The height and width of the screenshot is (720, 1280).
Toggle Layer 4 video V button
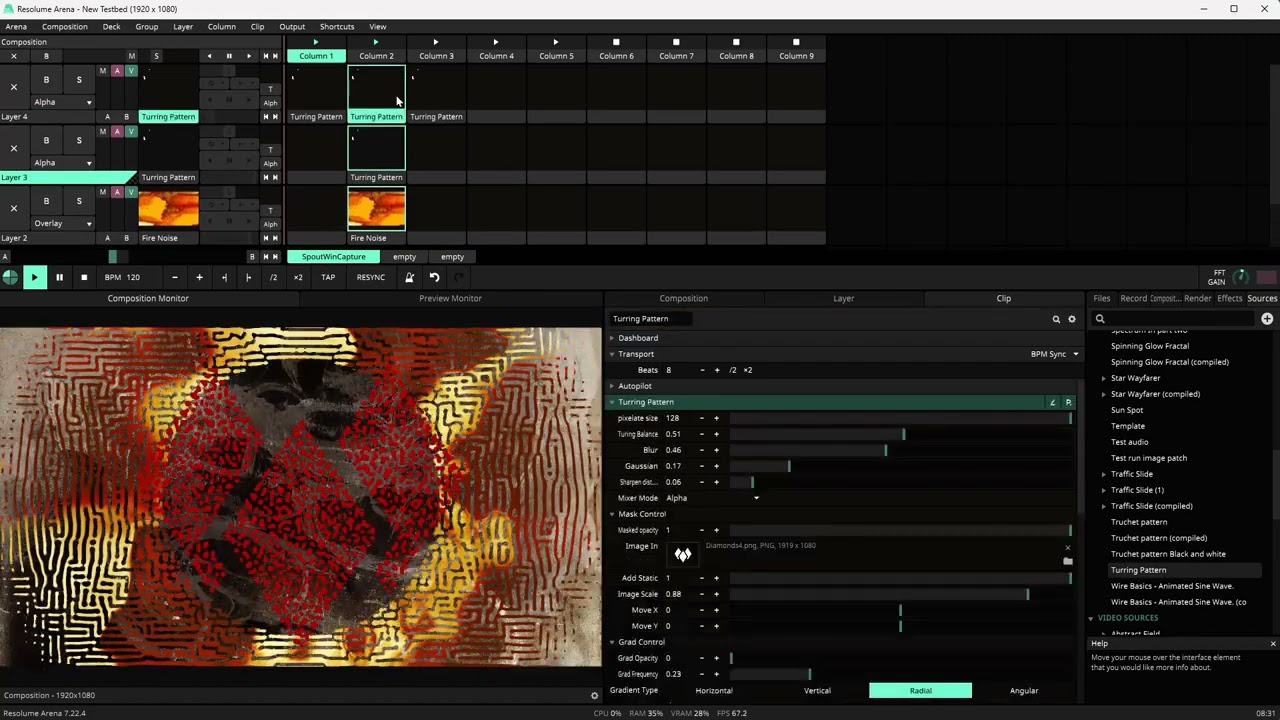click(131, 71)
